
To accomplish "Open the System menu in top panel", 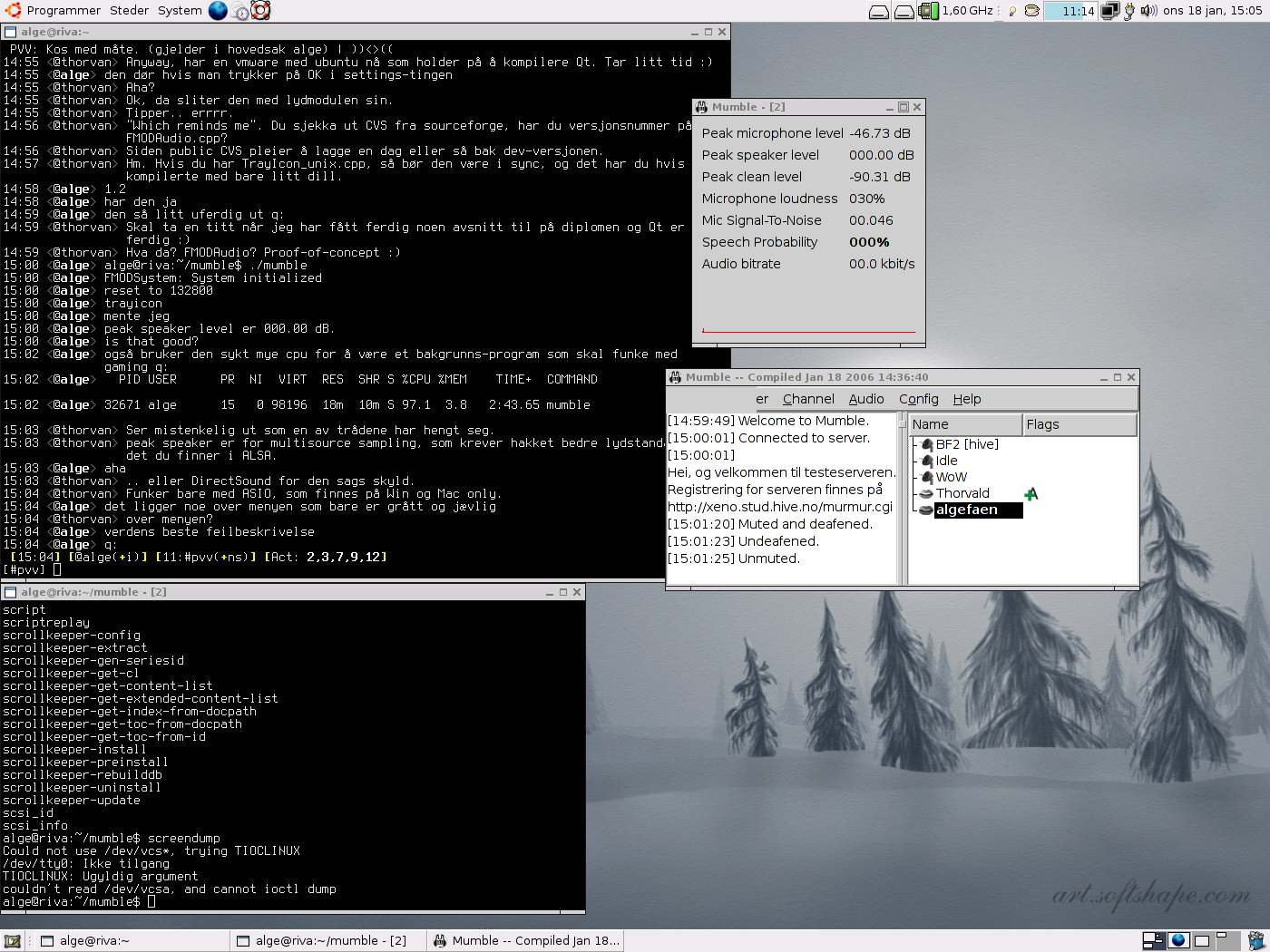I will 180,10.
